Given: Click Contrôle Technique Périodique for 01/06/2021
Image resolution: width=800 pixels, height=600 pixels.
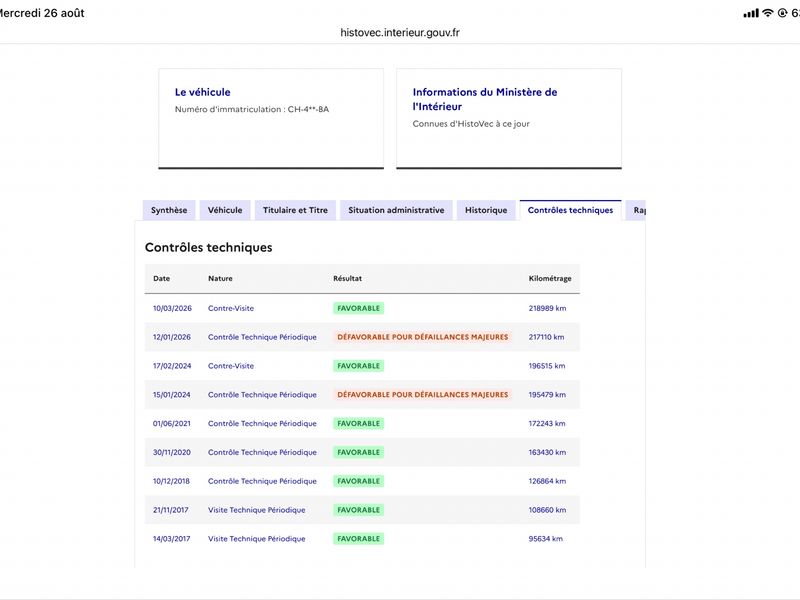Looking at the screenshot, I should pyautogui.click(x=262, y=423).
